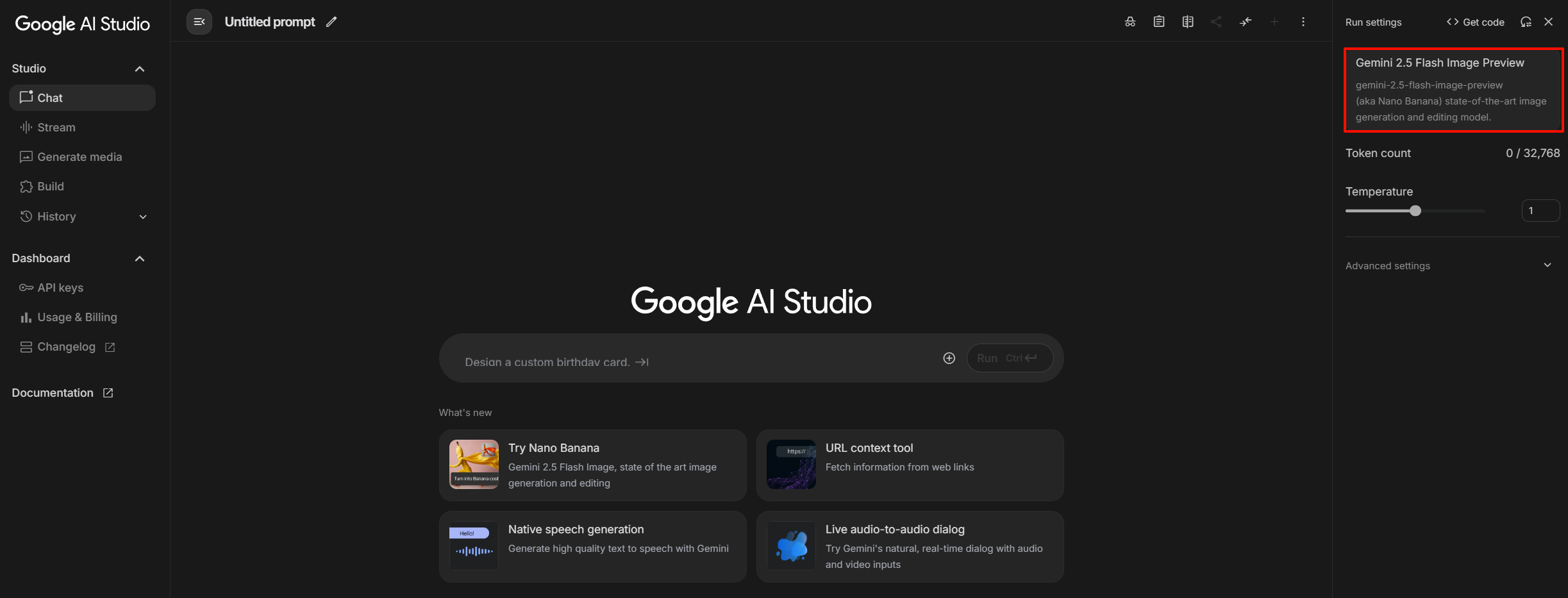Open the three-dot more options menu

pos(1303,22)
